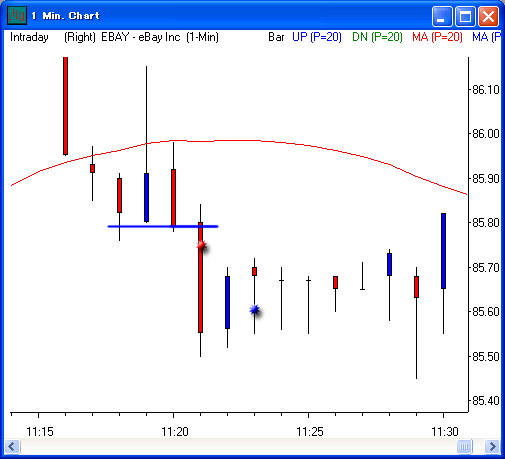The image size is (505, 459).
Task: Click the 11:30 time label
Action: coord(445,432)
